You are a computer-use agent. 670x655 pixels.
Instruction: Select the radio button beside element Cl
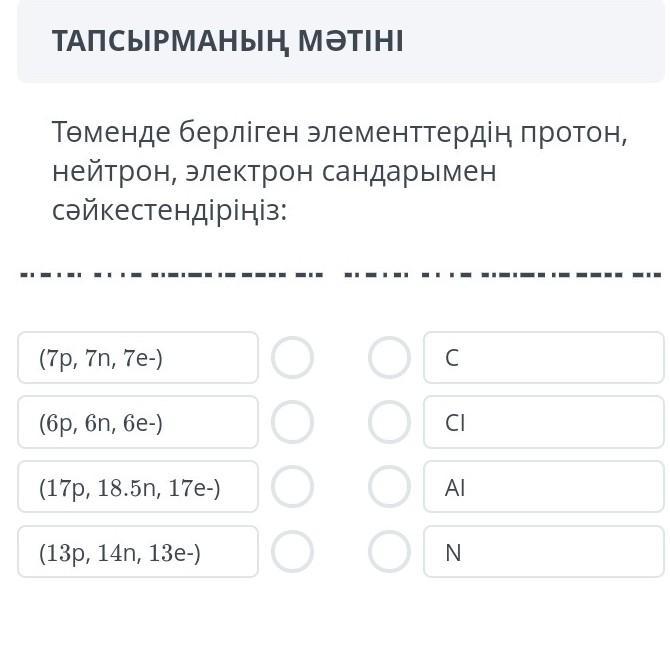[x=389, y=423]
